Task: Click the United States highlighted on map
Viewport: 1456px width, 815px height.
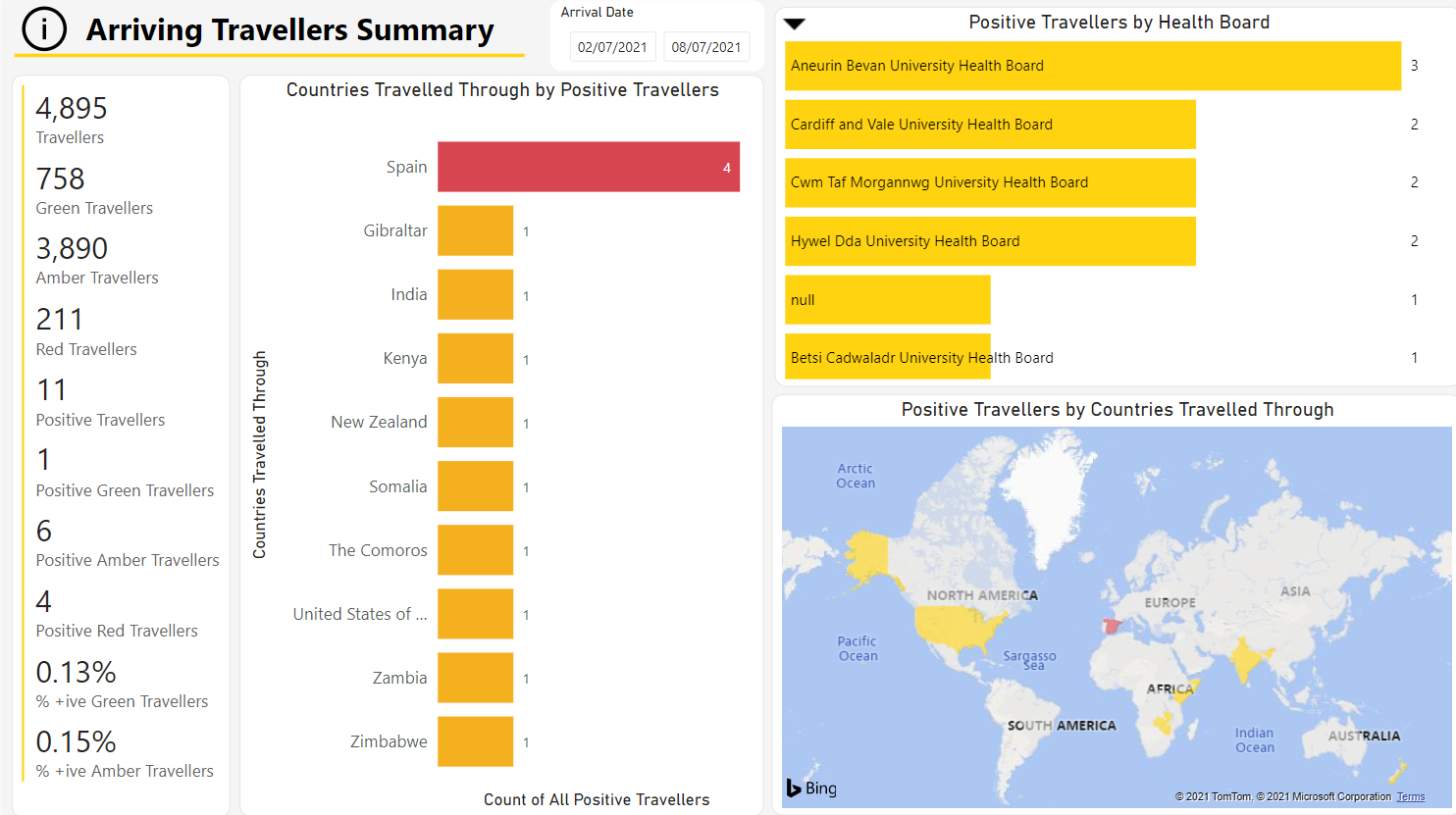Action: [x=957, y=626]
